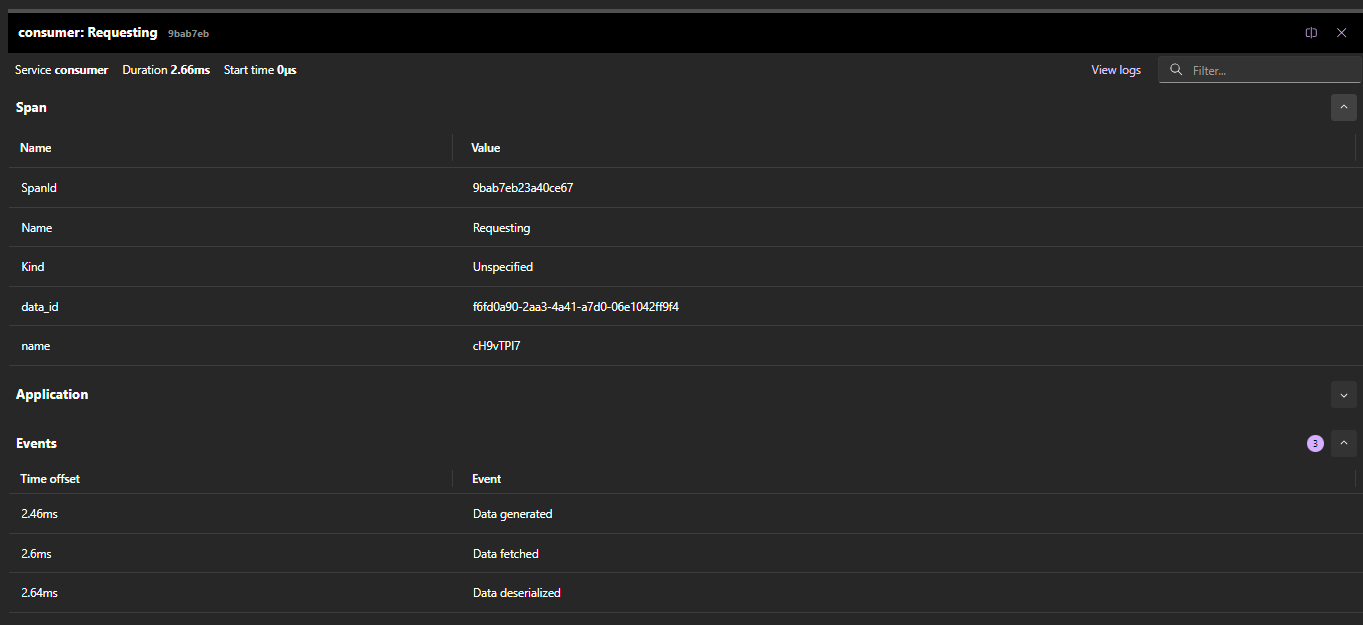The image size is (1363, 625).
Task: Click the short span id 9bab7eb in title
Action: (188, 34)
